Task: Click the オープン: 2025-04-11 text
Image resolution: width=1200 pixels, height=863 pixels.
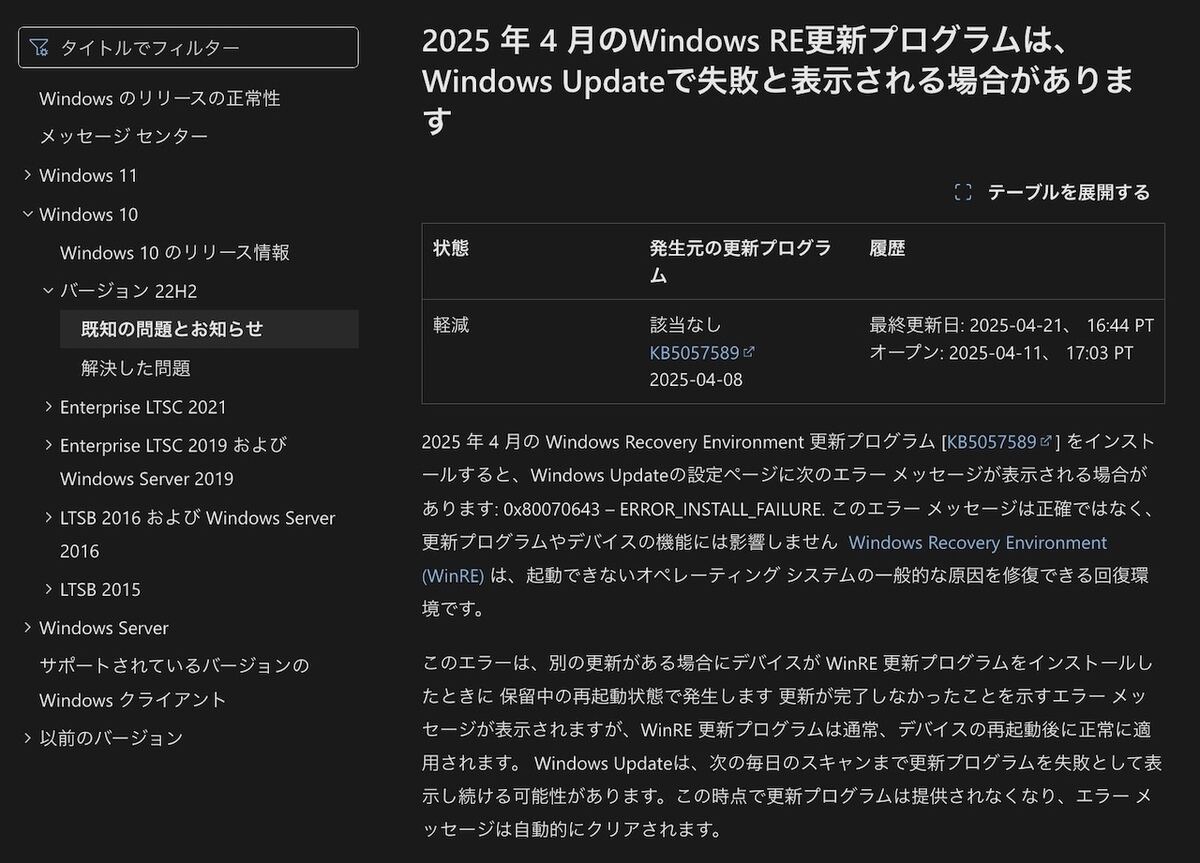Action: click(1002, 352)
